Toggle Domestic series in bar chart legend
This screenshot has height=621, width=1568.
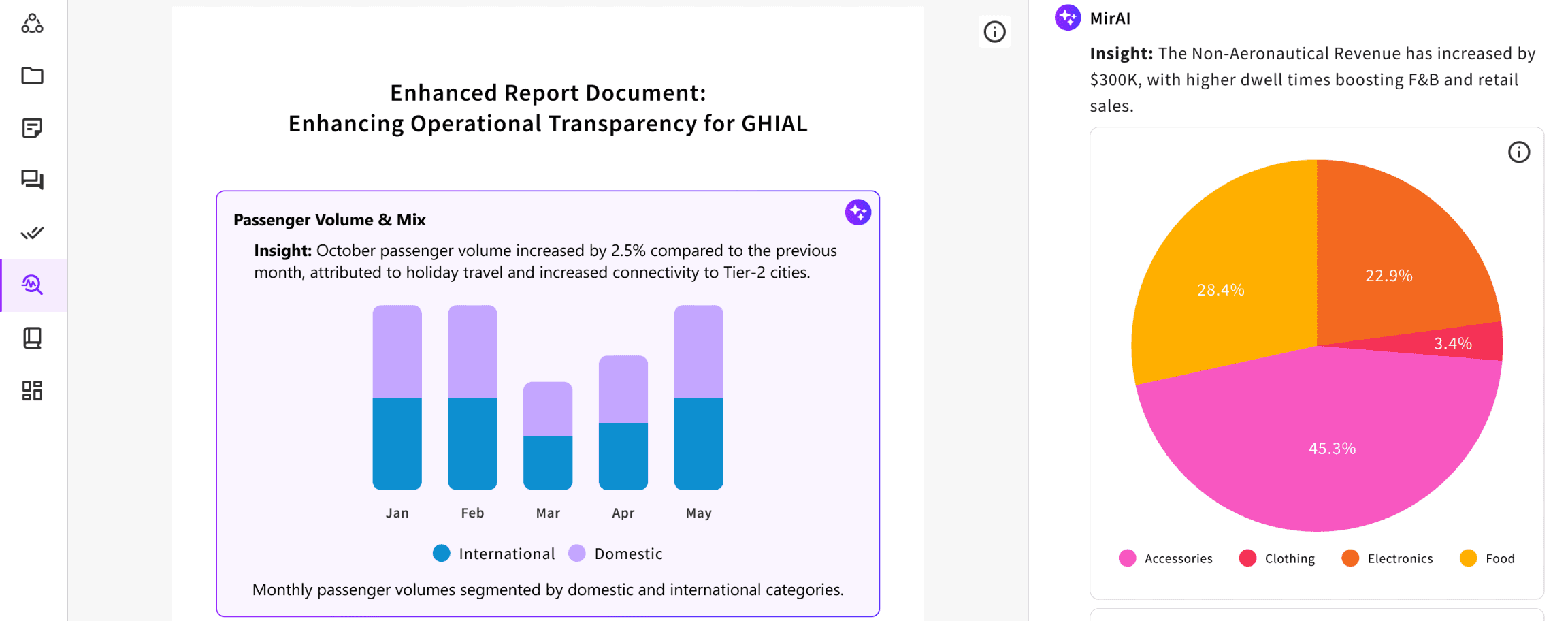(x=615, y=554)
